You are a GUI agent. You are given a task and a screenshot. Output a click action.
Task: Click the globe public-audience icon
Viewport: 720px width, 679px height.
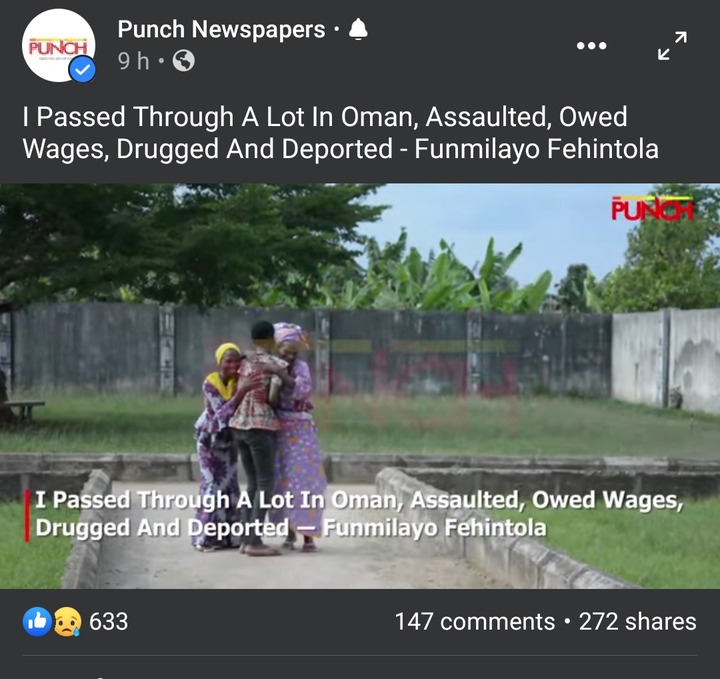(184, 61)
